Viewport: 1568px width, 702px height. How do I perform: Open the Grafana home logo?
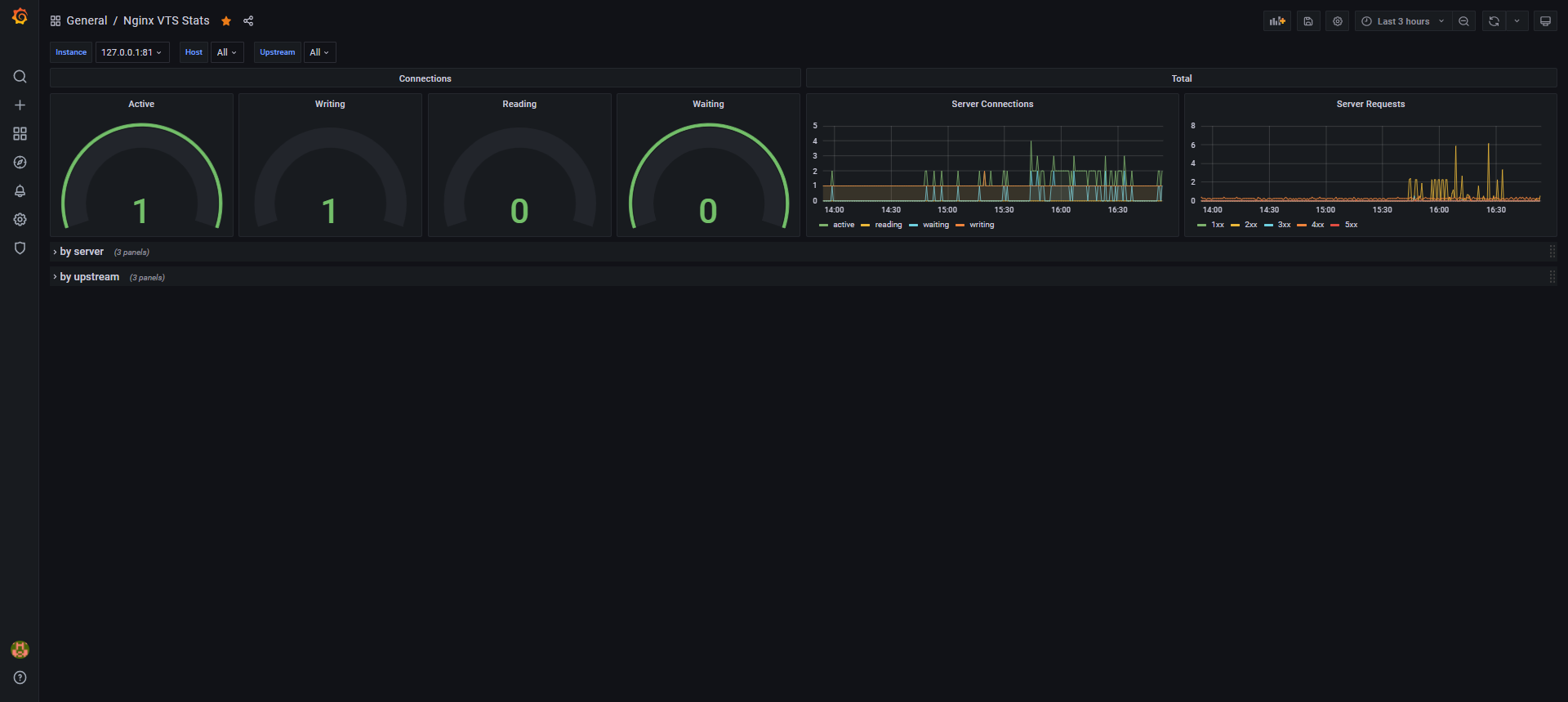coord(20,16)
